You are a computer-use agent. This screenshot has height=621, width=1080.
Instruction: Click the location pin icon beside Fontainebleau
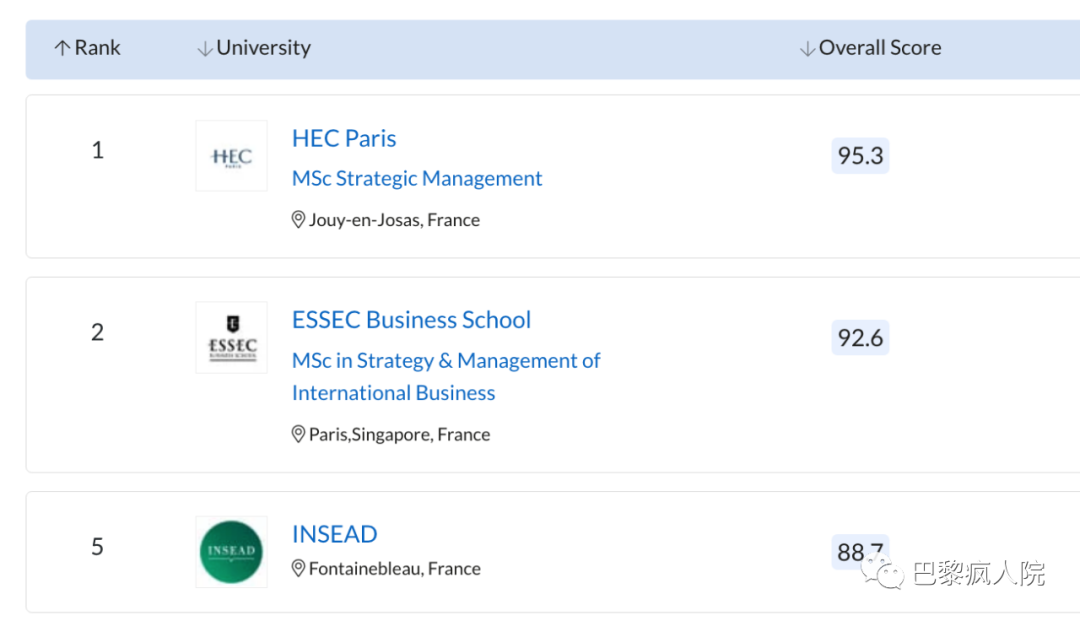[x=298, y=568]
